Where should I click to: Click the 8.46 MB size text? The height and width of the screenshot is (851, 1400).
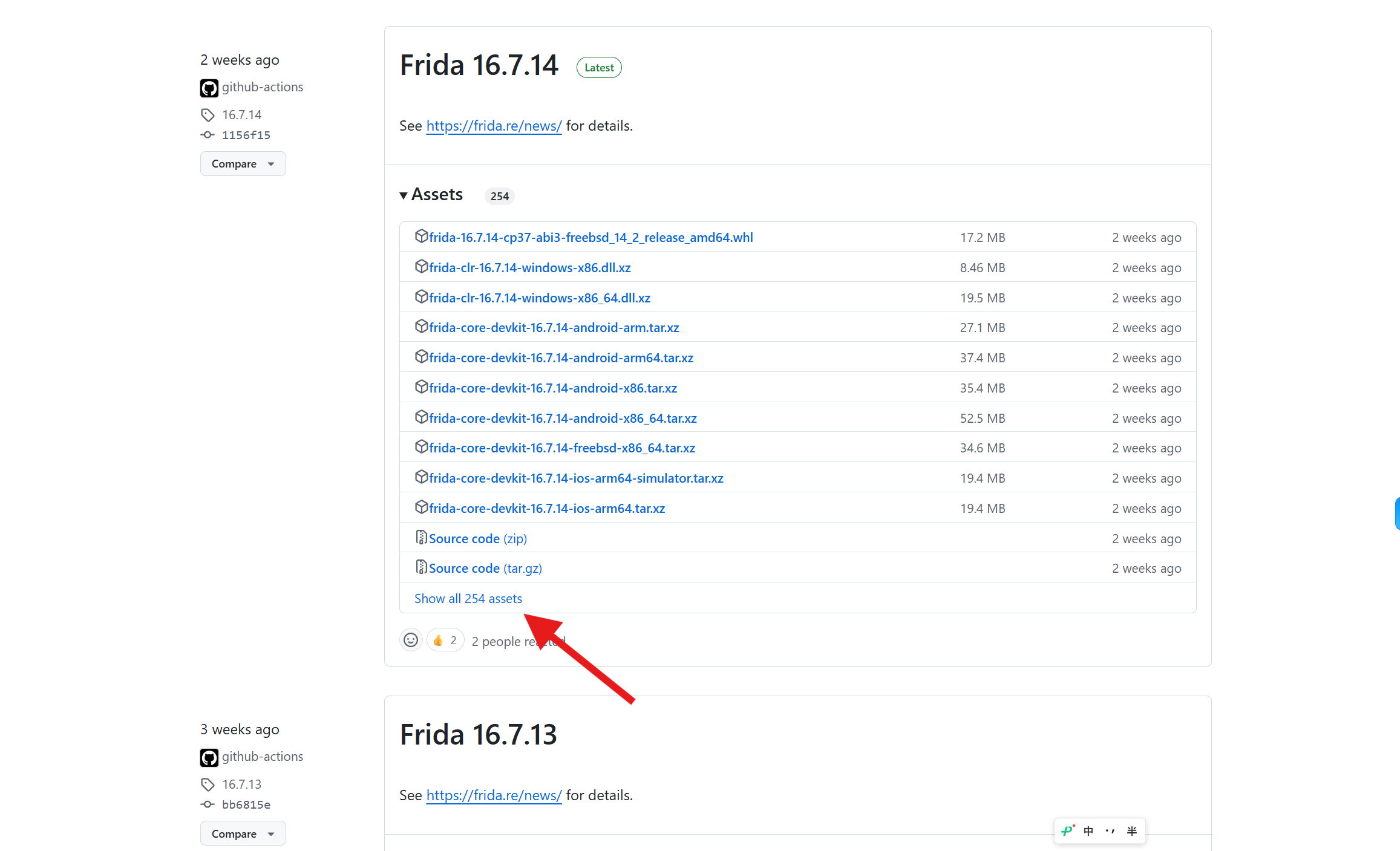coord(983,268)
